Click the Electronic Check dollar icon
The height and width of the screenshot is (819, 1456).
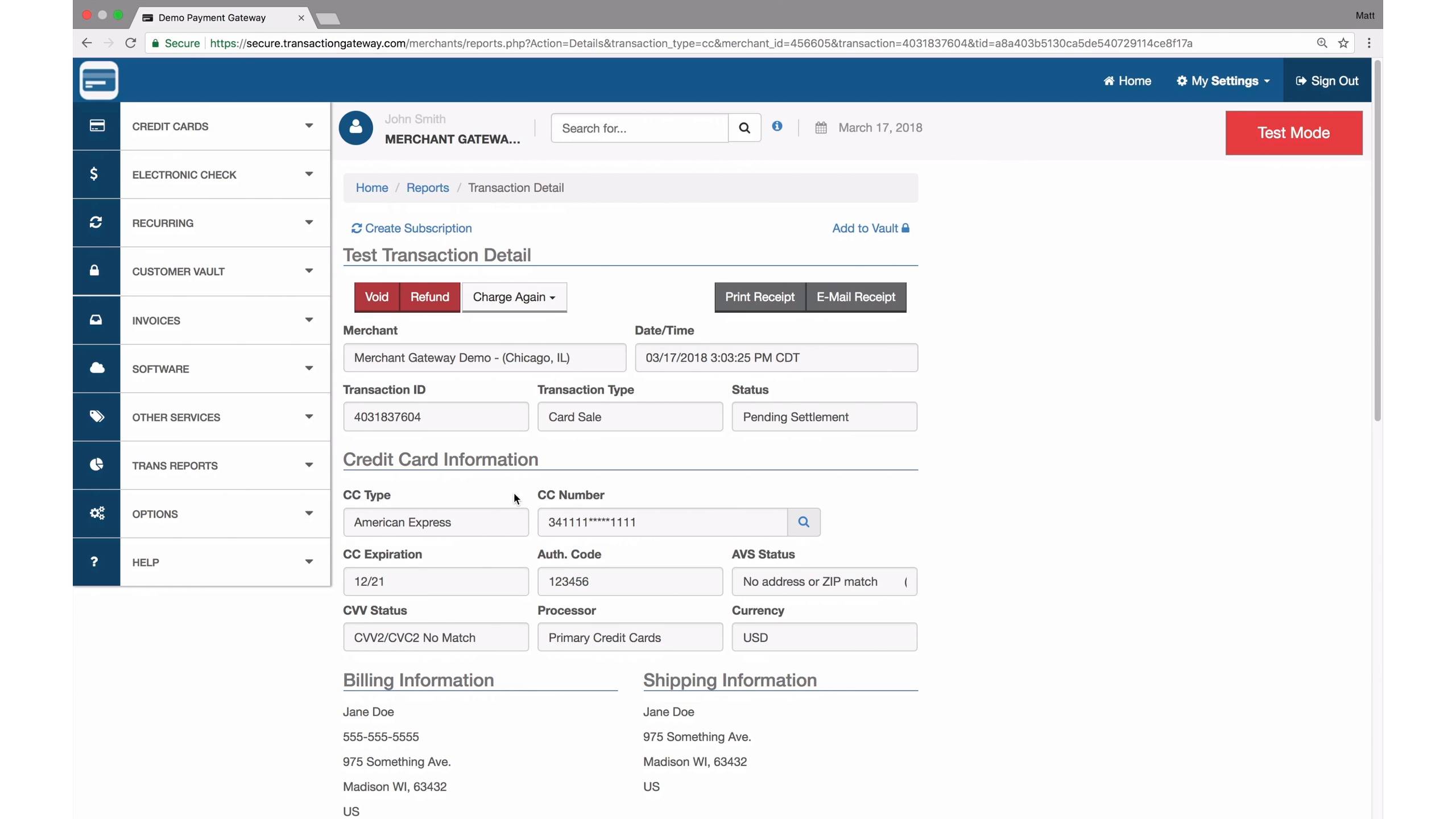pyautogui.click(x=94, y=174)
